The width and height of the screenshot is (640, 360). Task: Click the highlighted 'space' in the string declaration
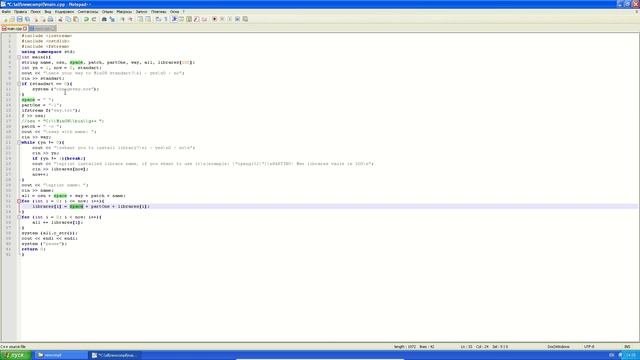coord(76,62)
